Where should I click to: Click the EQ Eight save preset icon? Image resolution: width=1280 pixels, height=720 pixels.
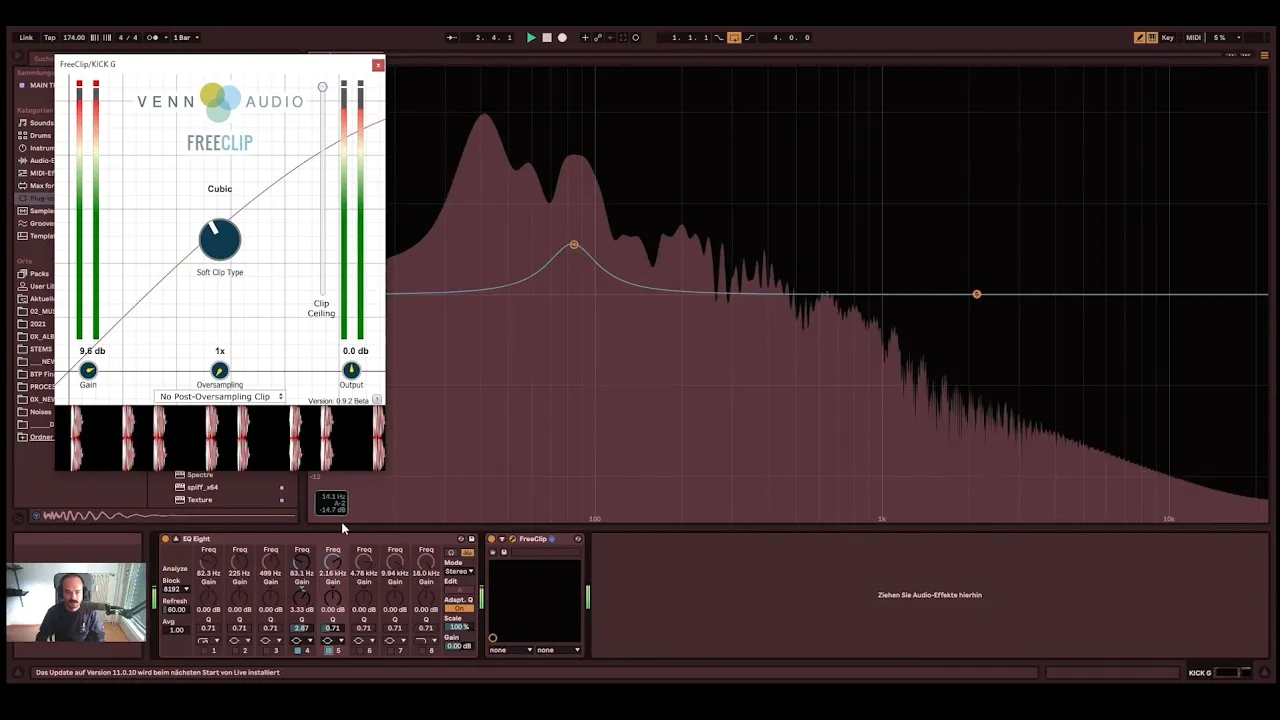click(x=472, y=539)
